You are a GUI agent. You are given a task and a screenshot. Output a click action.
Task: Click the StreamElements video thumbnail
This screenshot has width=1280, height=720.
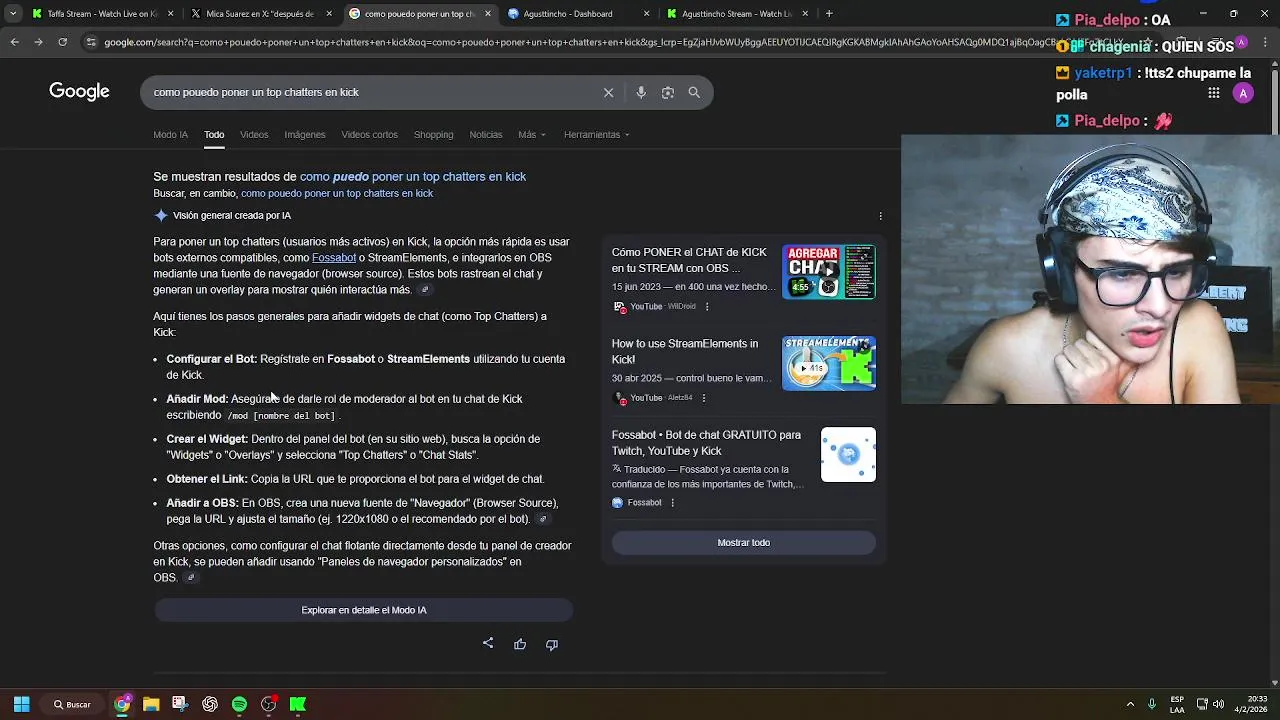(829, 363)
